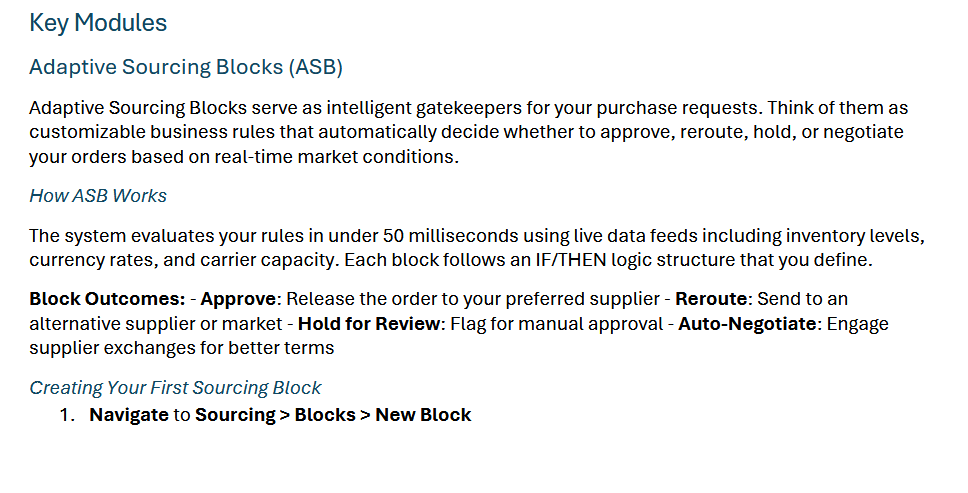The image size is (968, 493).
Task: Click the list number "1."
Action: pos(66,414)
